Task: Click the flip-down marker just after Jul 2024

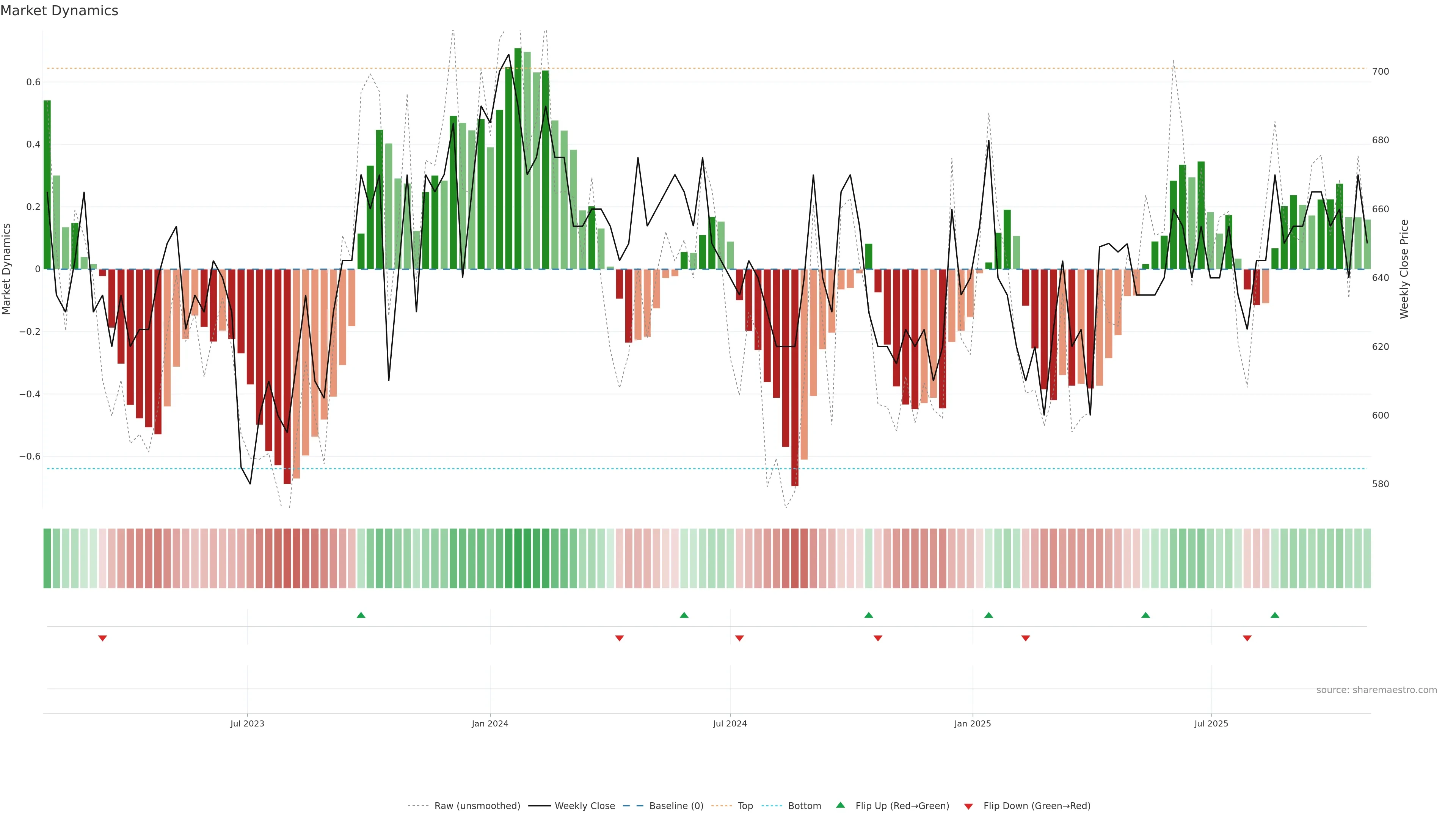Action: click(739, 638)
